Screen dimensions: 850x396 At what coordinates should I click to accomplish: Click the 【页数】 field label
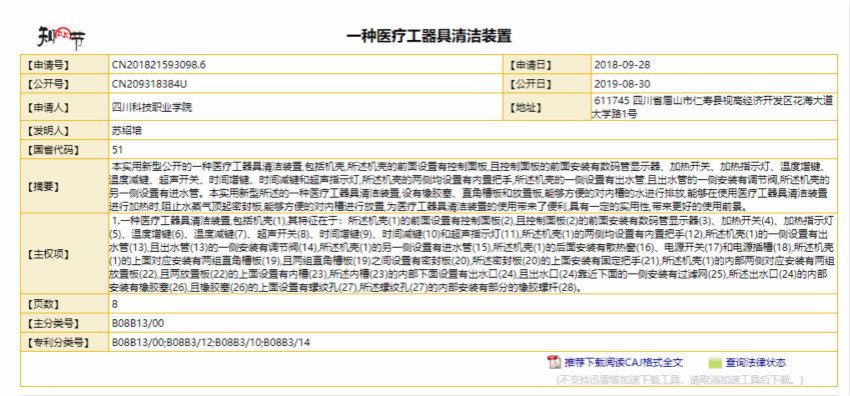pyautogui.click(x=44, y=304)
